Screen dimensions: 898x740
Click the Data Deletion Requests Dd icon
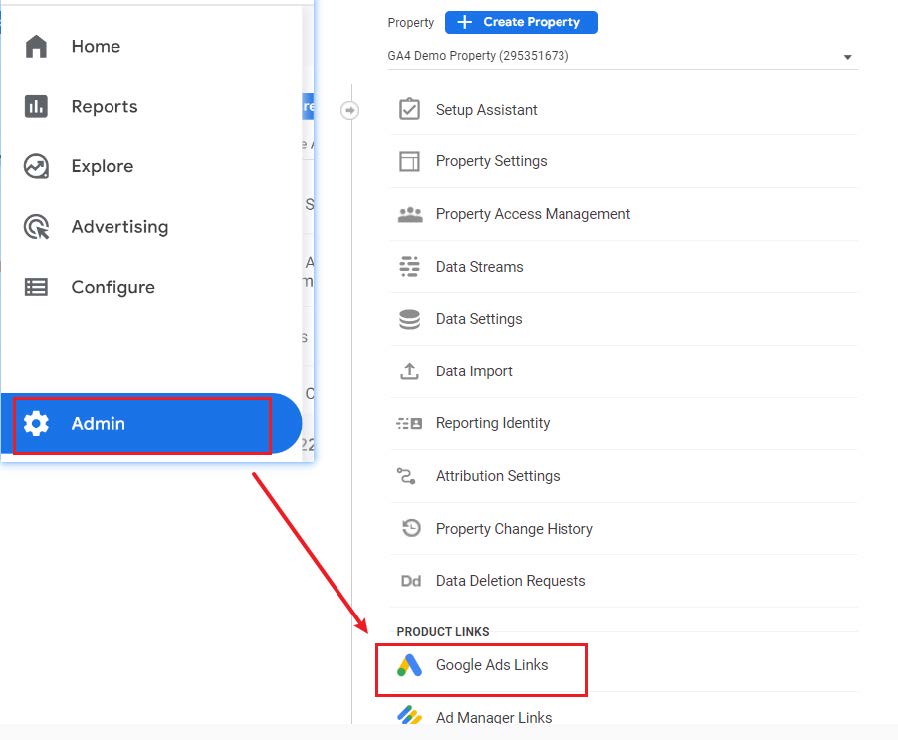[x=411, y=581]
